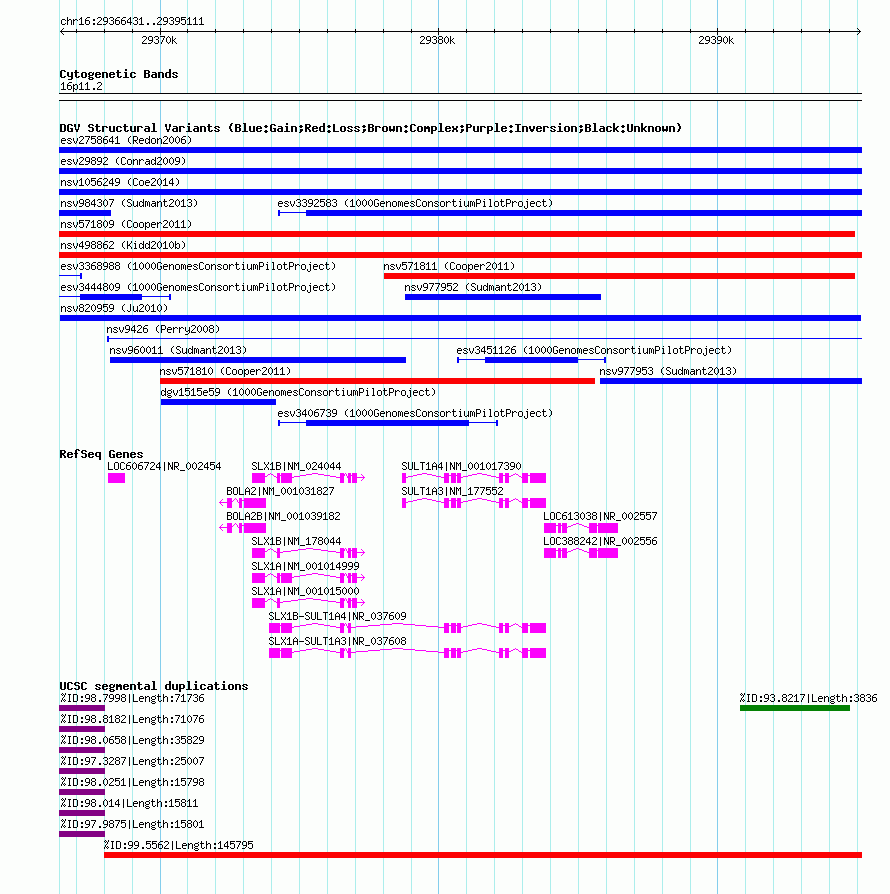
Task: Click the LOC606724 magenta gene block
Action: coord(116,478)
